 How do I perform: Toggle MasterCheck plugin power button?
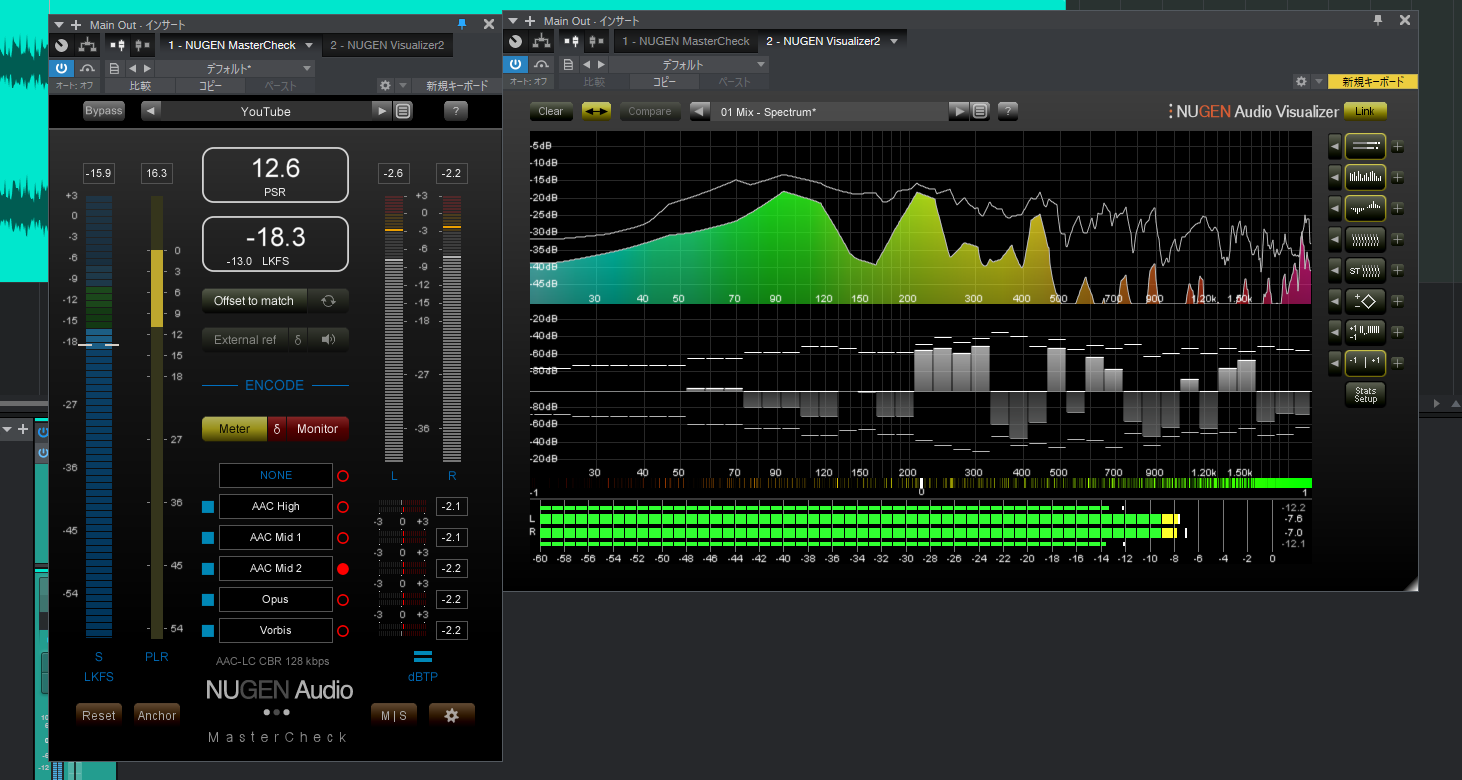click(62, 68)
